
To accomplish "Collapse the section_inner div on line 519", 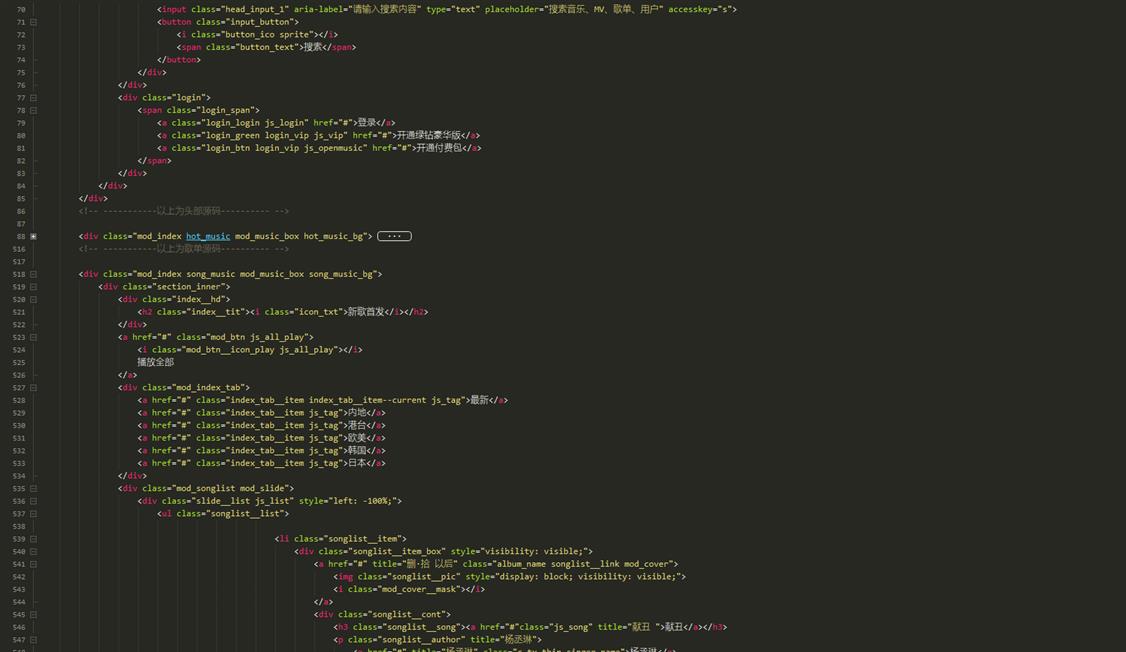I will (34, 287).
